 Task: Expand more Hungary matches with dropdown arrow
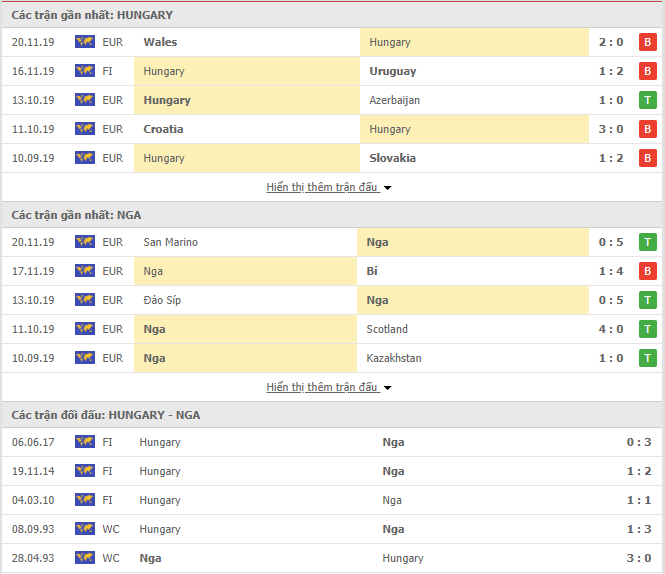click(x=387, y=188)
